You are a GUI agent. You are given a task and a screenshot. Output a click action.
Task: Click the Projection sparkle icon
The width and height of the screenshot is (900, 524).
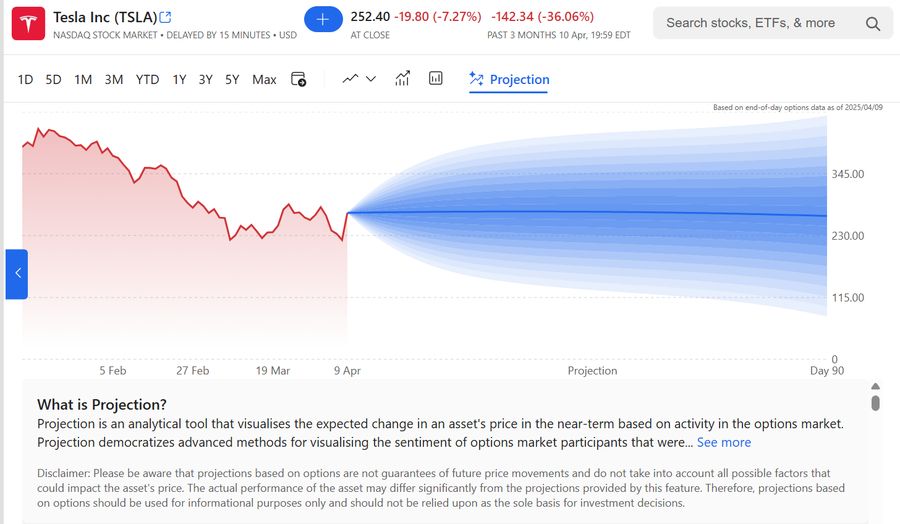pos(476,79)
